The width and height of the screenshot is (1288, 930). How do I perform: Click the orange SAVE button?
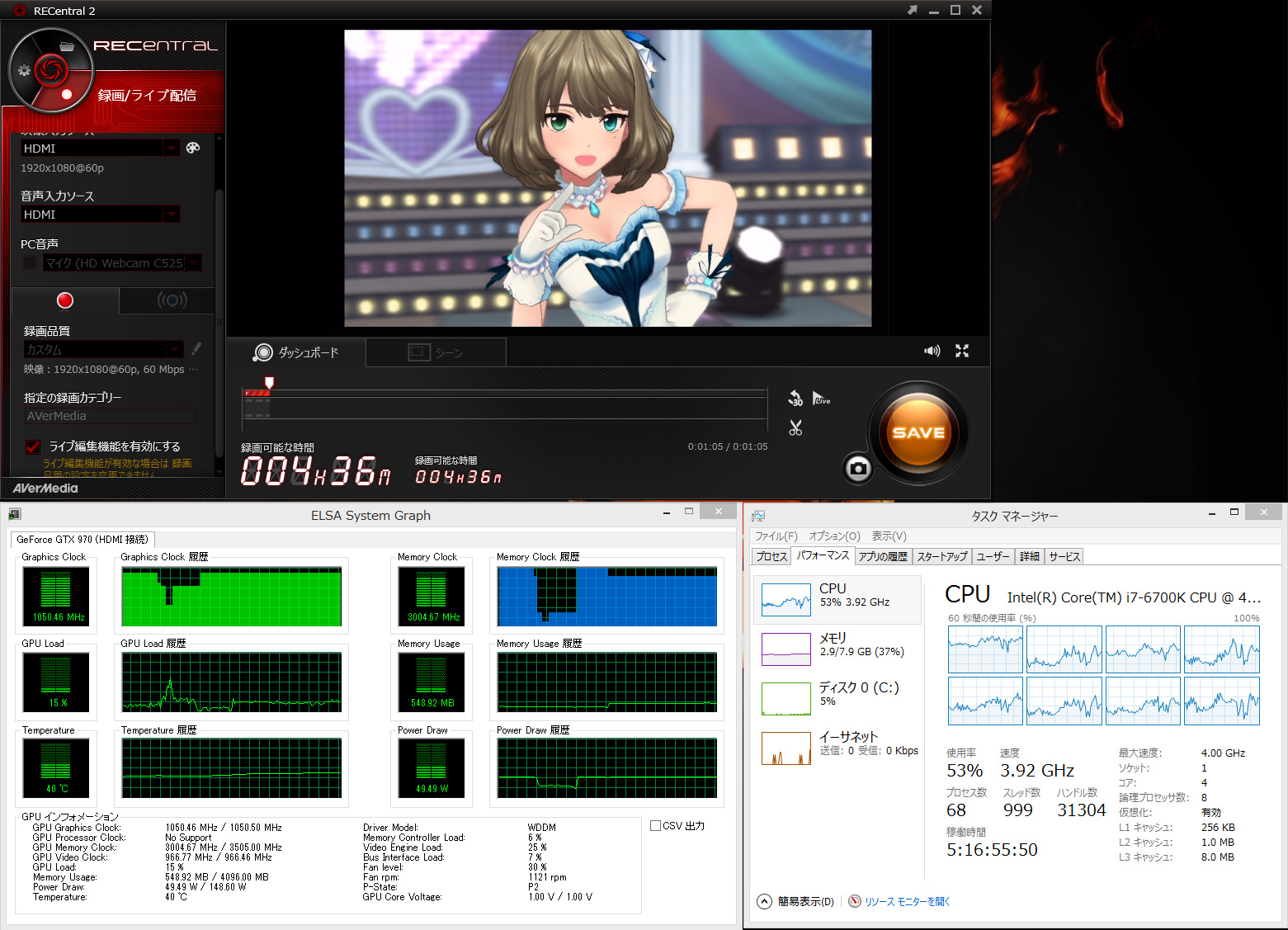(x=918, y=432)
